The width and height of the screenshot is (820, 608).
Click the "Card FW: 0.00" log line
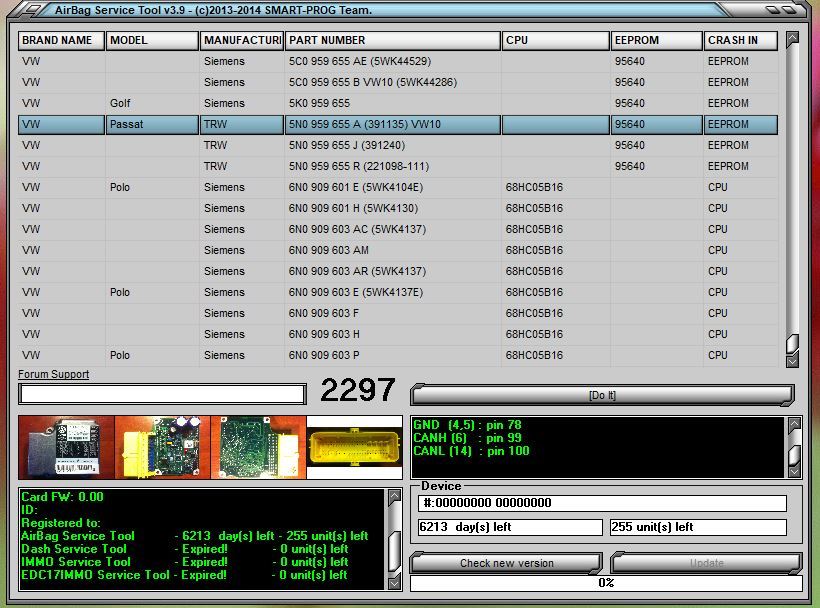[62, 497]
